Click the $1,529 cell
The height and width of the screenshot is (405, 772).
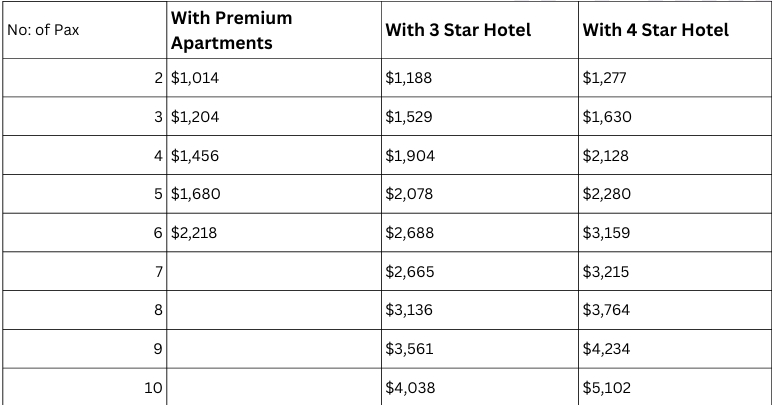409,117
